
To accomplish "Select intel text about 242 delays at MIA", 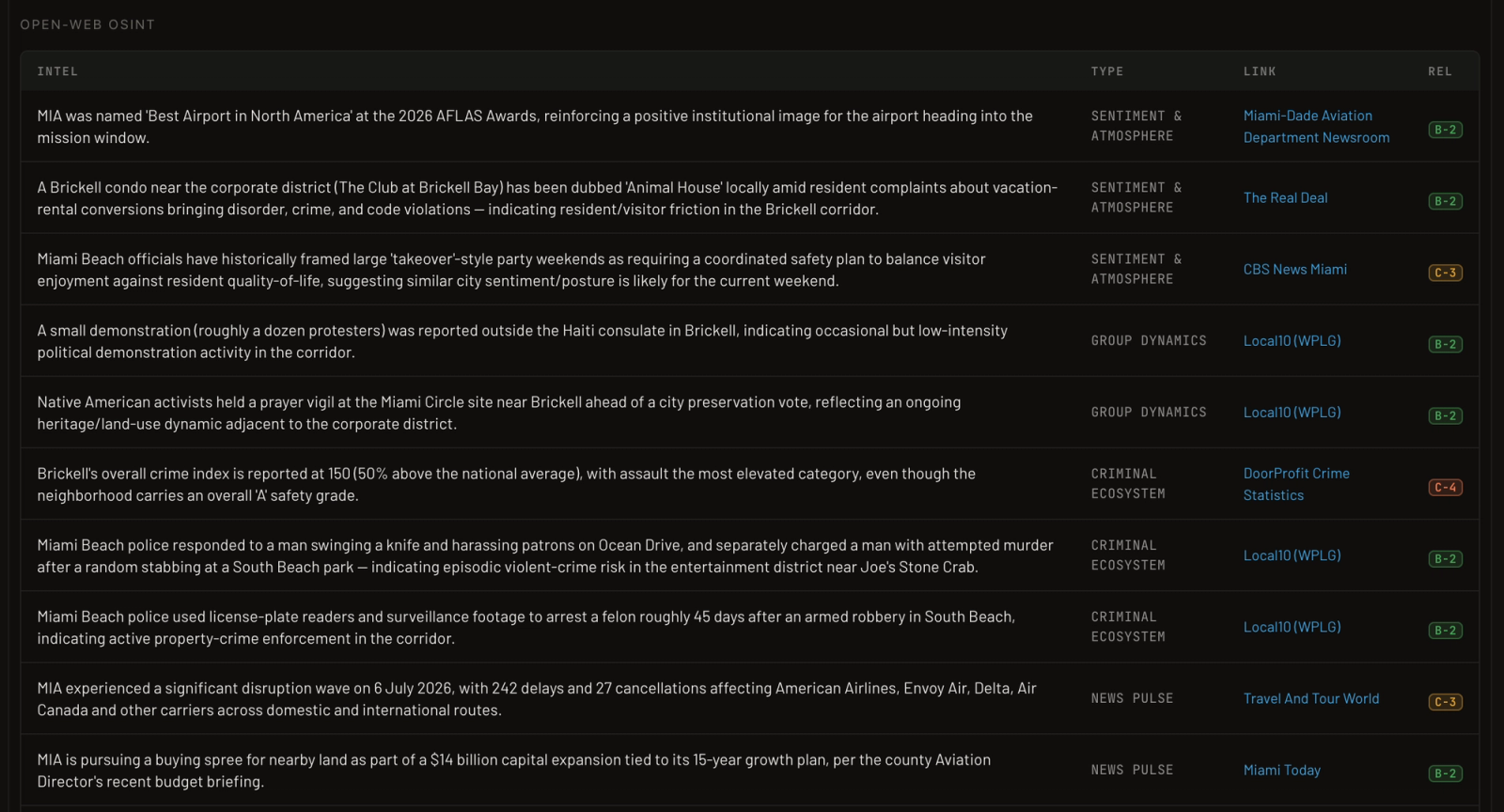I will point(537,698).
